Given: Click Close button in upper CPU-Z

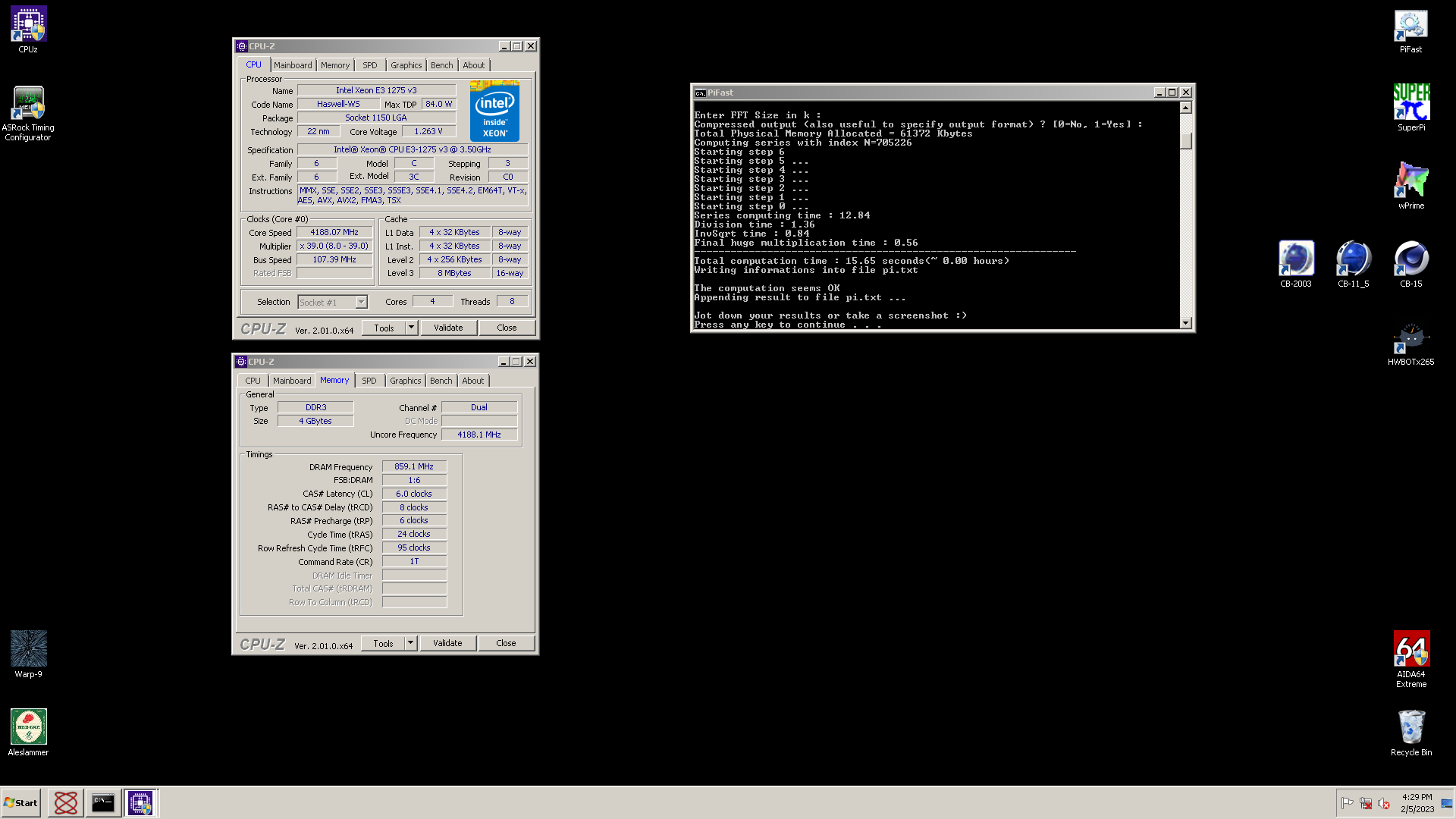Looking at the screenshot, I should [x=507, y=328].
